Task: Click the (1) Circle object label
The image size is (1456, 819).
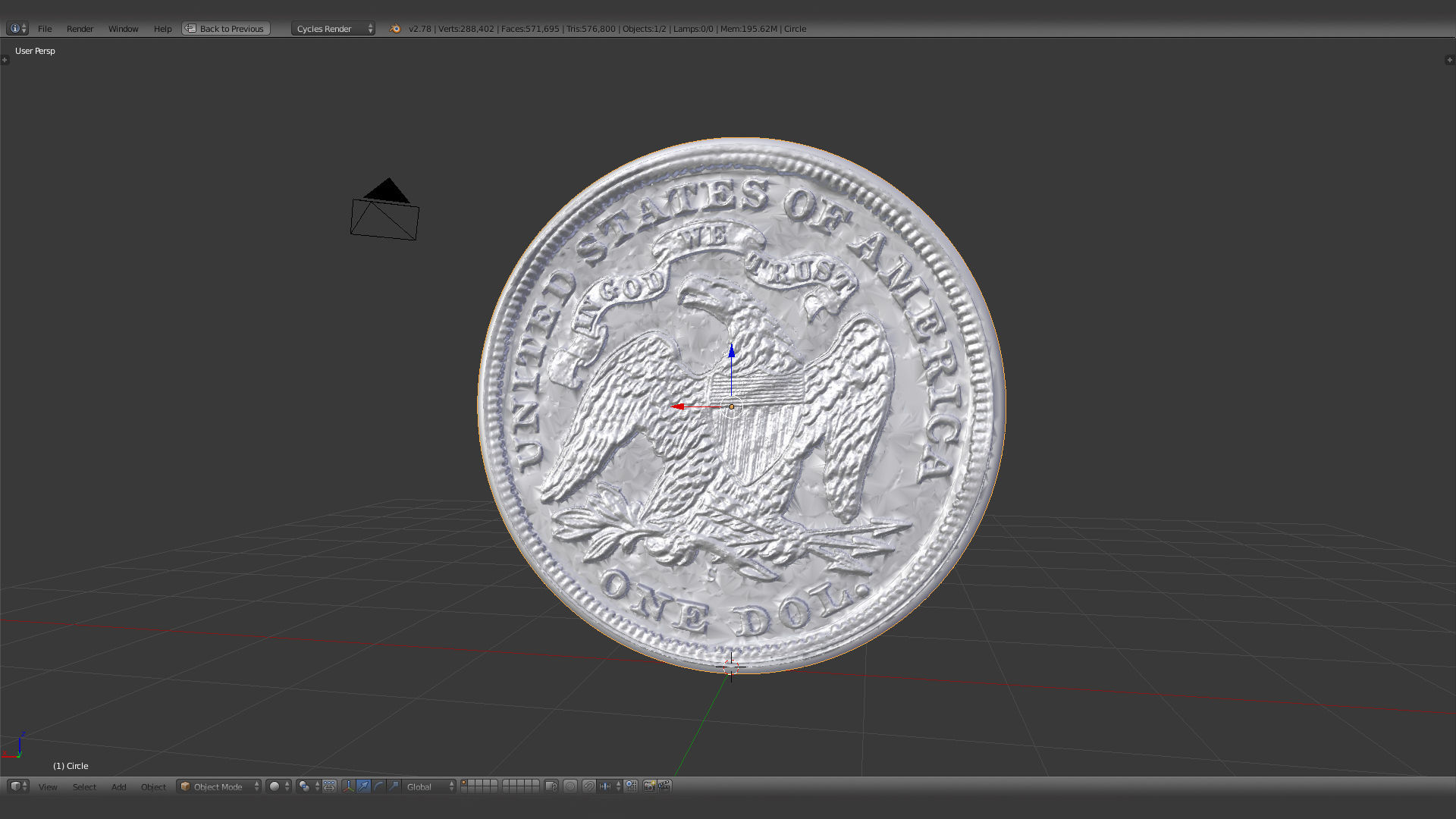Action: click(71, 766)
